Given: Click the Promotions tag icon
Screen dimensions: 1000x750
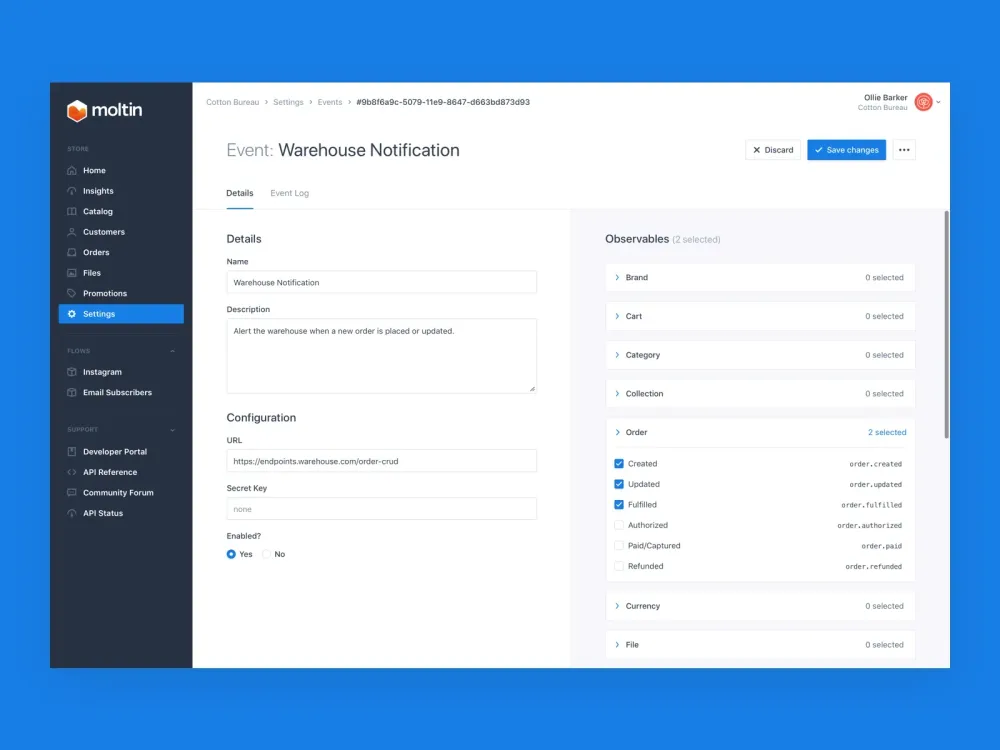Looking at the screenshot, I should [x=71, y=293].
